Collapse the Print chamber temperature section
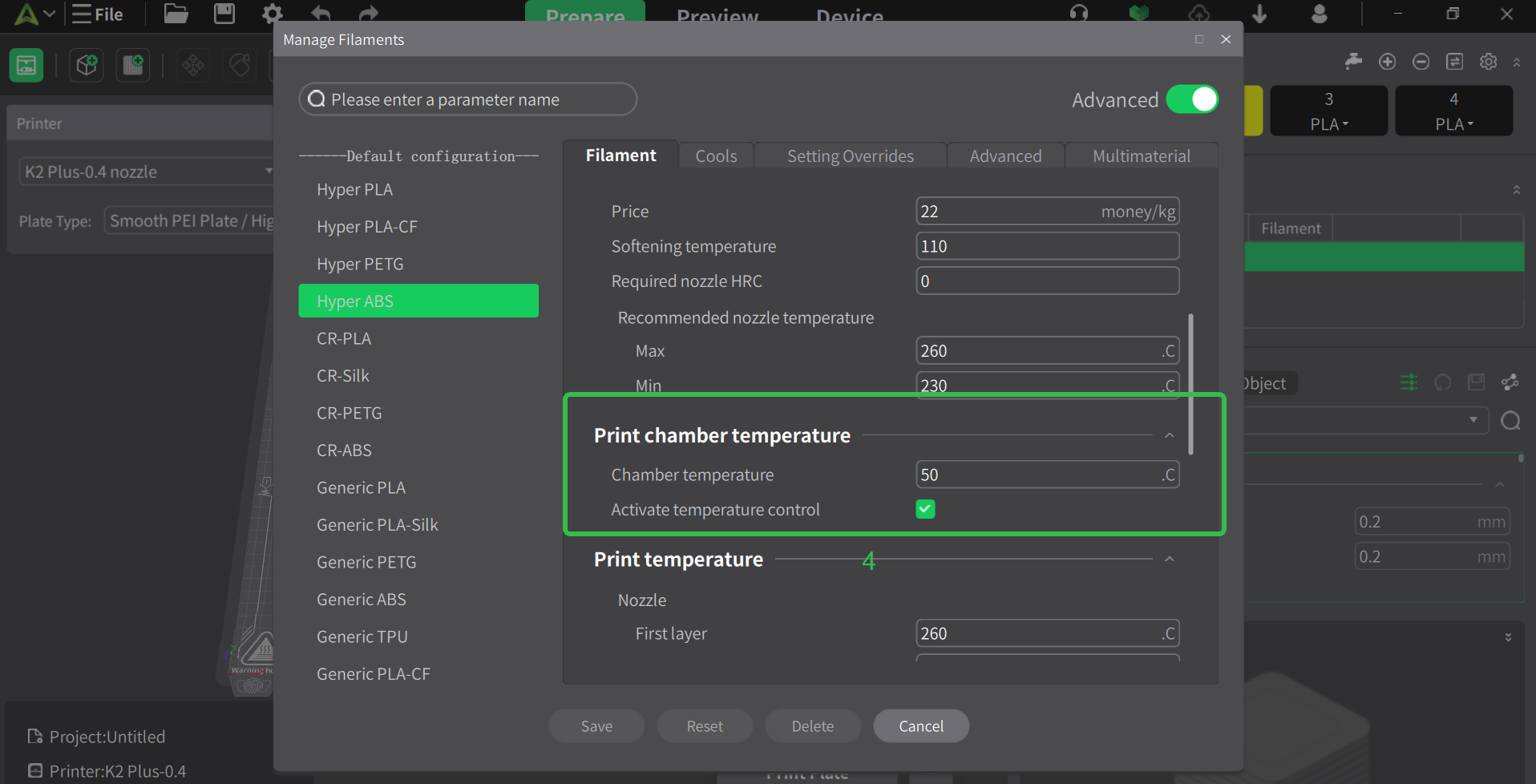The image size is (1536, 784). coord(1170,434)
